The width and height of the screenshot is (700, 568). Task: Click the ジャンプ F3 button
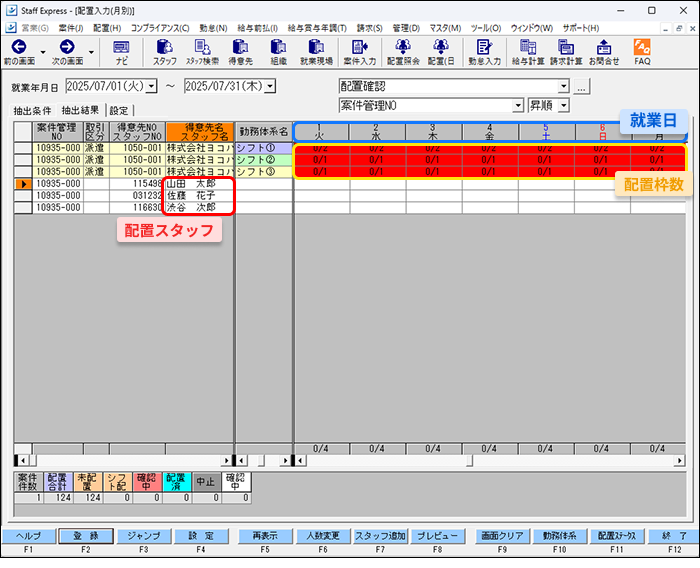point(144,536)
